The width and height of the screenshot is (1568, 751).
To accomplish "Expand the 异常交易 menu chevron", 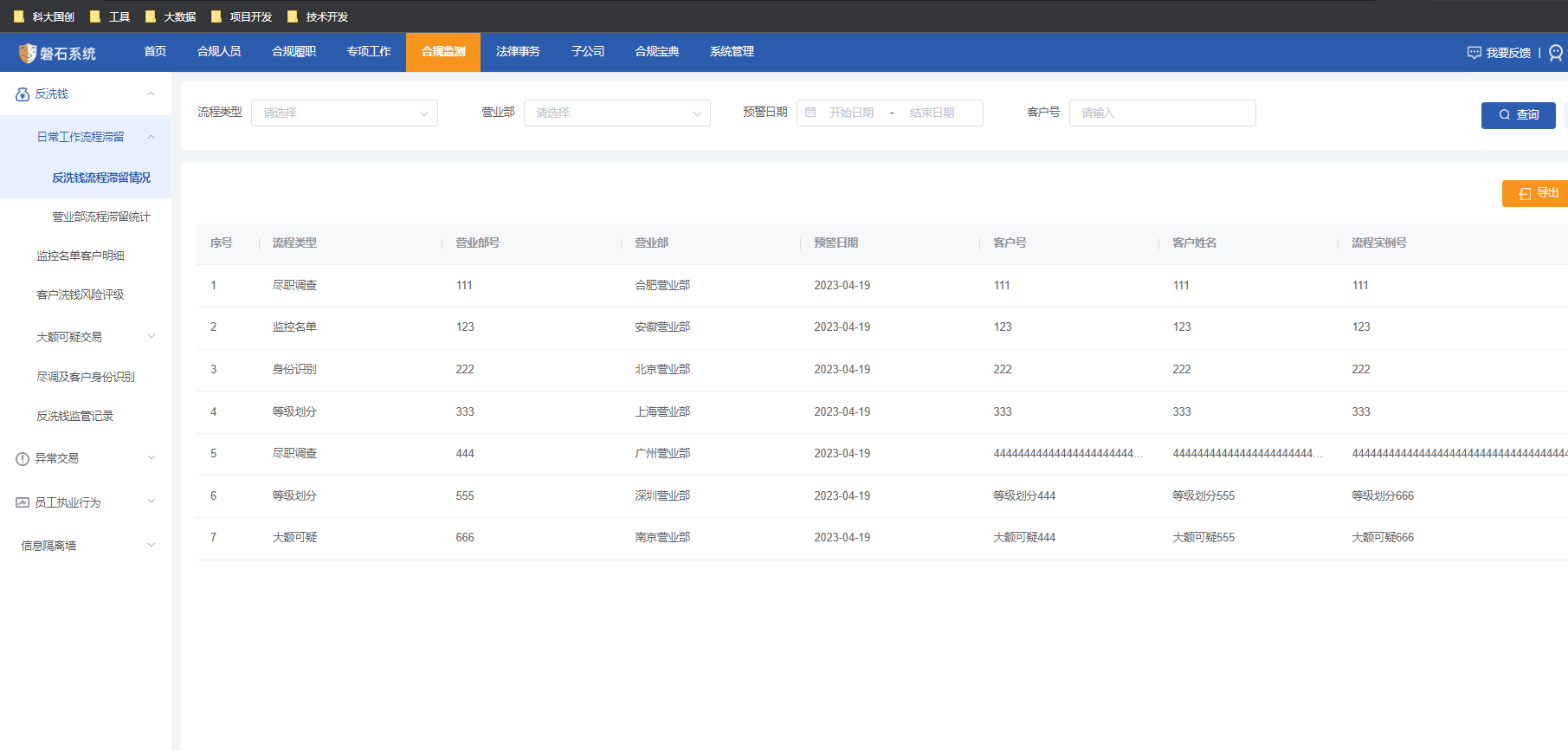I will [152, 458].
